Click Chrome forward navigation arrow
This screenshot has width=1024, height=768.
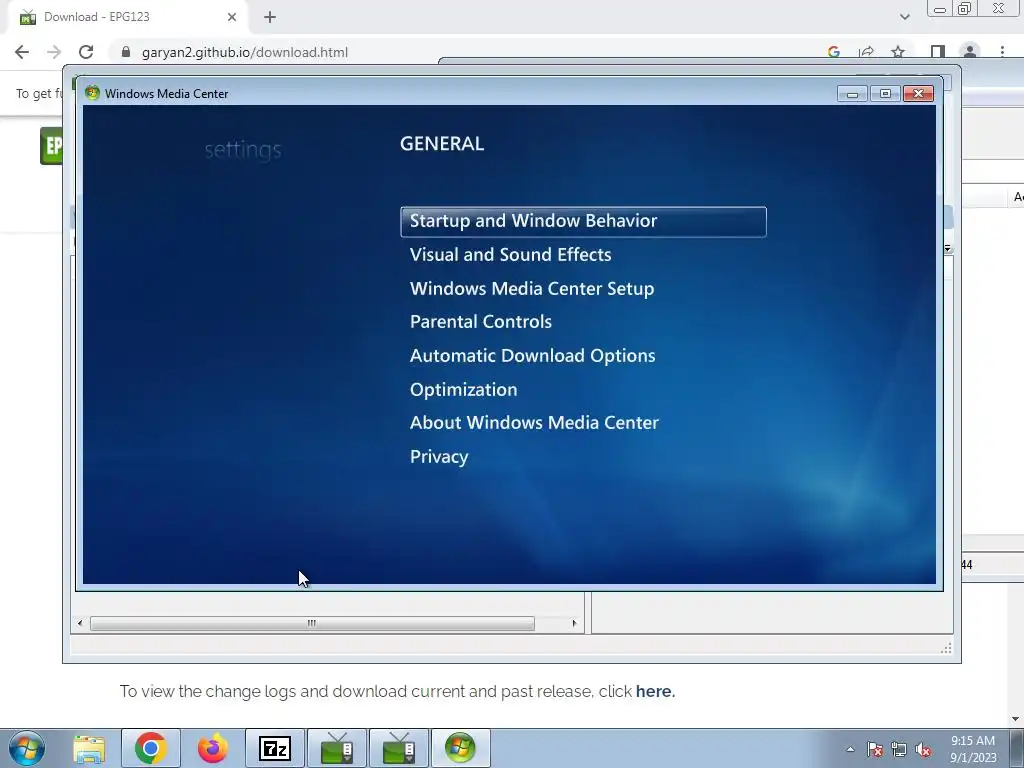[x=54, y=52]
